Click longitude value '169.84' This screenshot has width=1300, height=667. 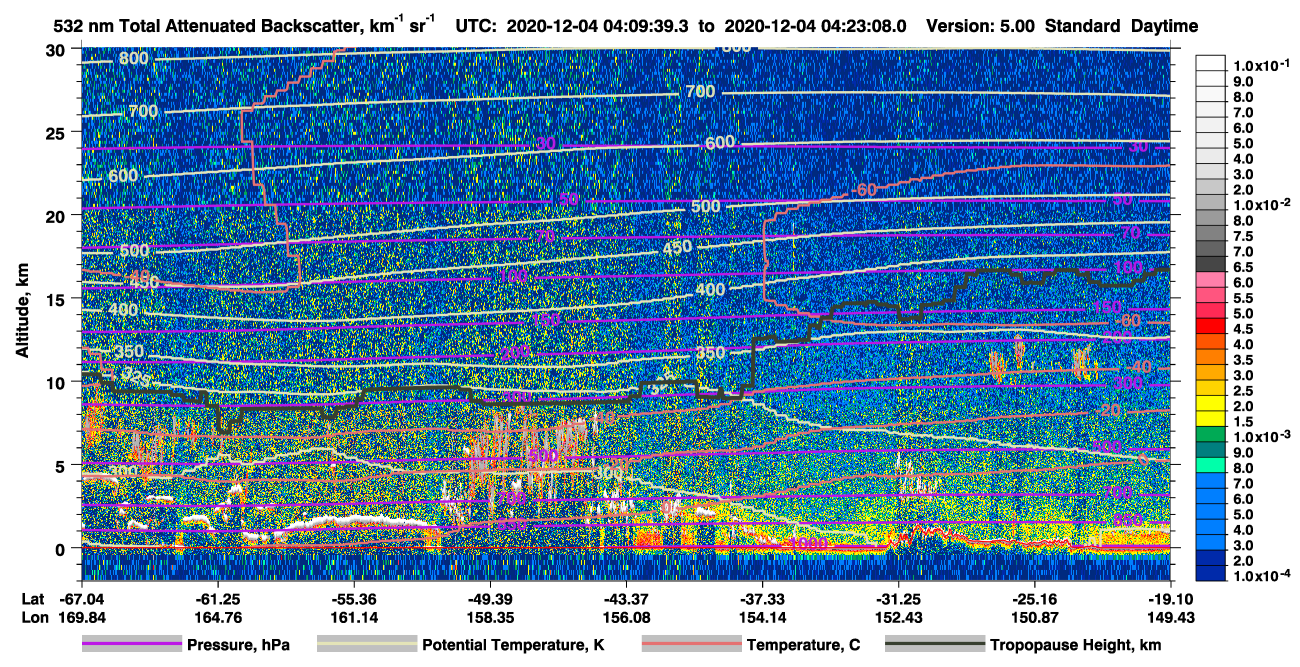pos(82,618)
